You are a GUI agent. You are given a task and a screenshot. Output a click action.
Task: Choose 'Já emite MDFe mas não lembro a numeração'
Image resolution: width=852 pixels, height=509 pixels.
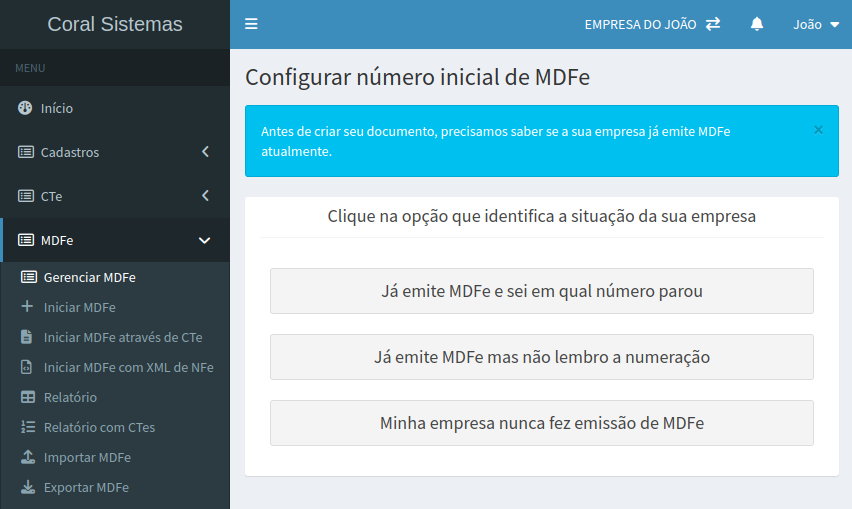click(541, 357)
